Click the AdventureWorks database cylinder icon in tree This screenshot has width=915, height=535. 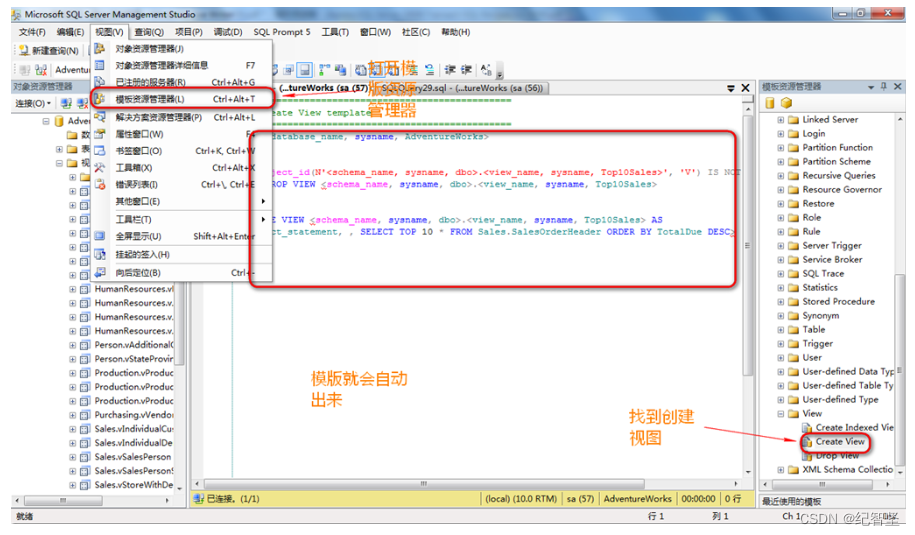pyautogui.click(x=59, y=121)
